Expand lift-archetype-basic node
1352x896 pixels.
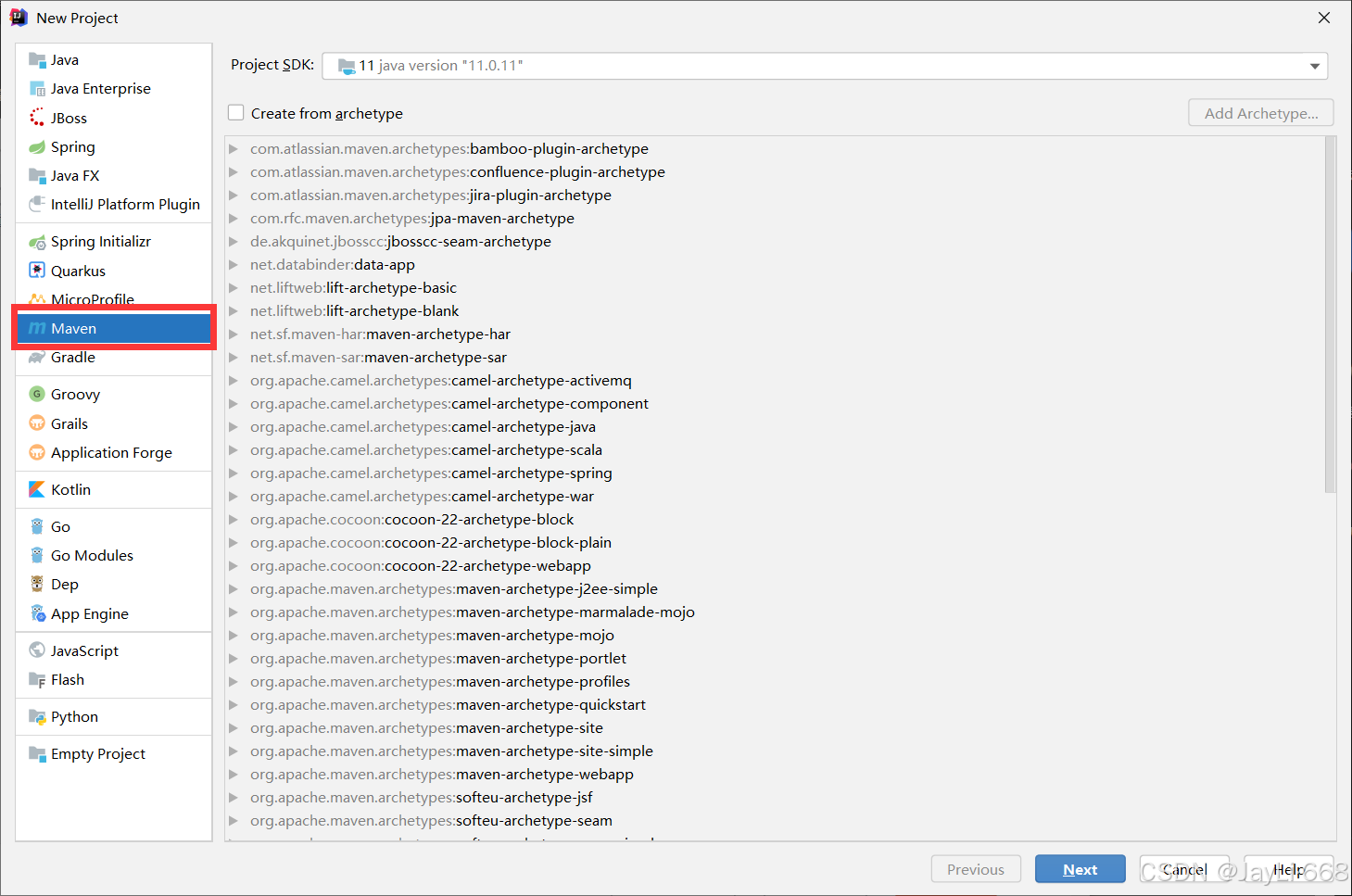coord(234,288)
